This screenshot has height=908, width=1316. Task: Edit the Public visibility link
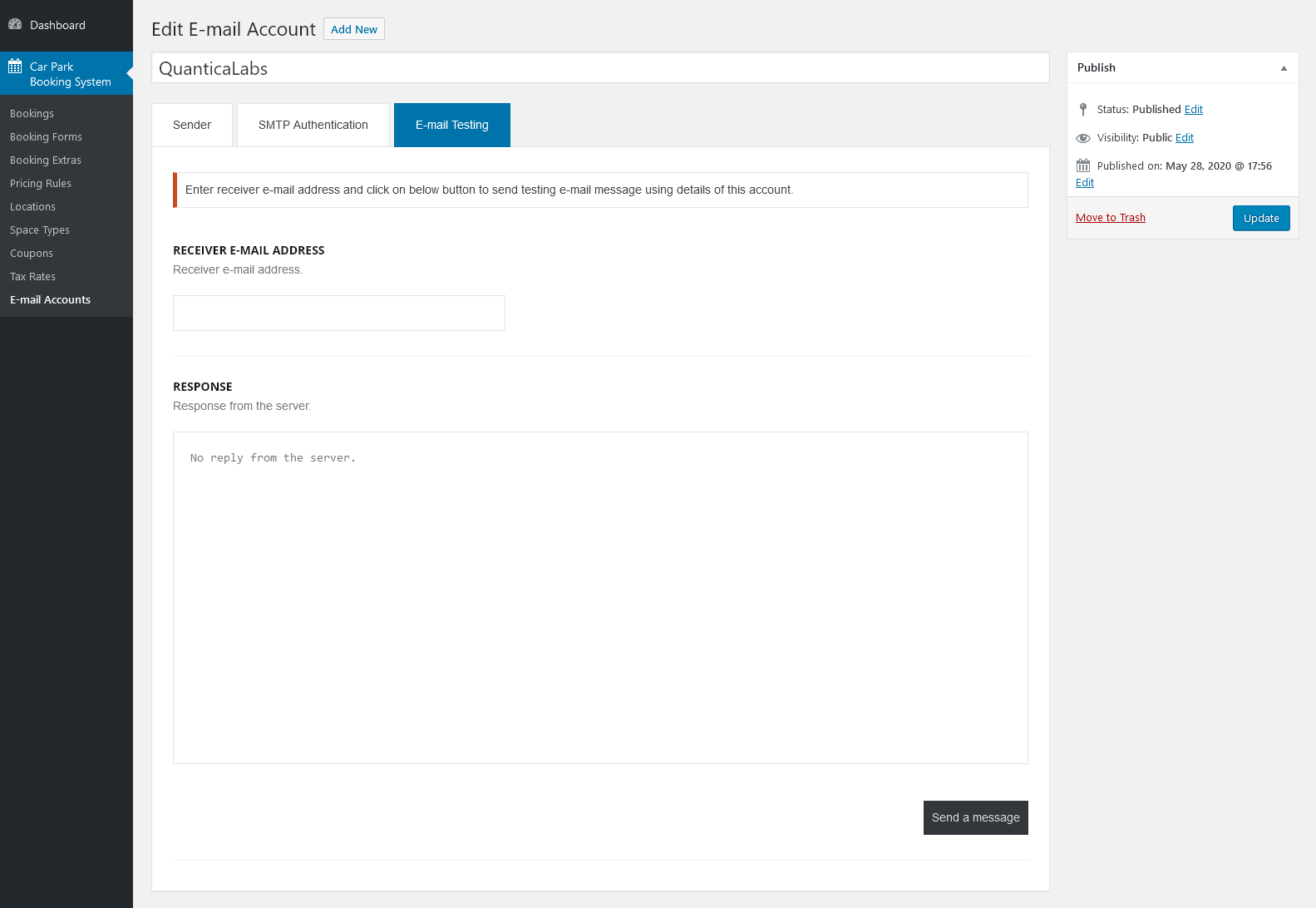[1185, 138]
